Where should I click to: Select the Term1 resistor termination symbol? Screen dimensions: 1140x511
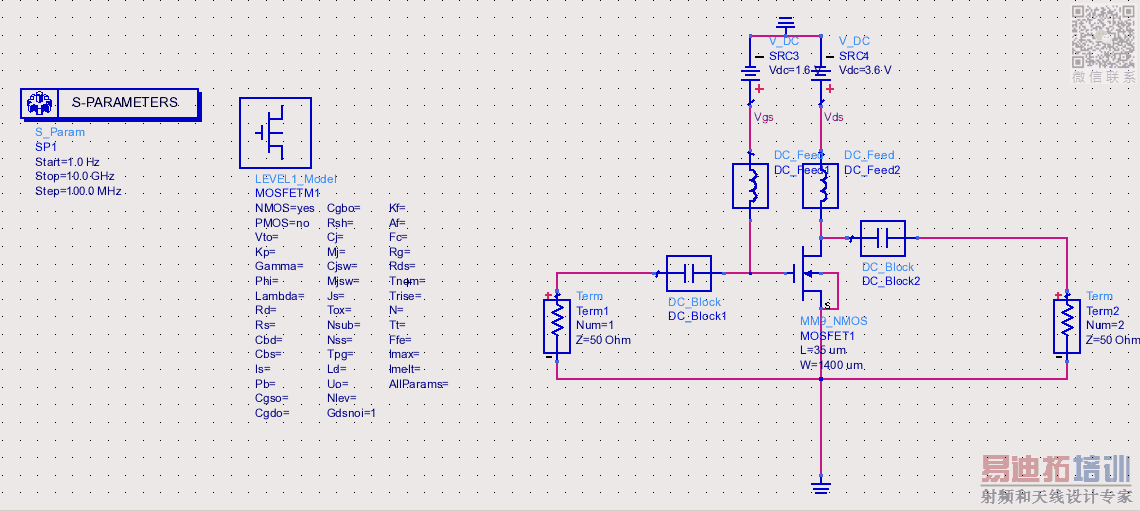point(557,327)
